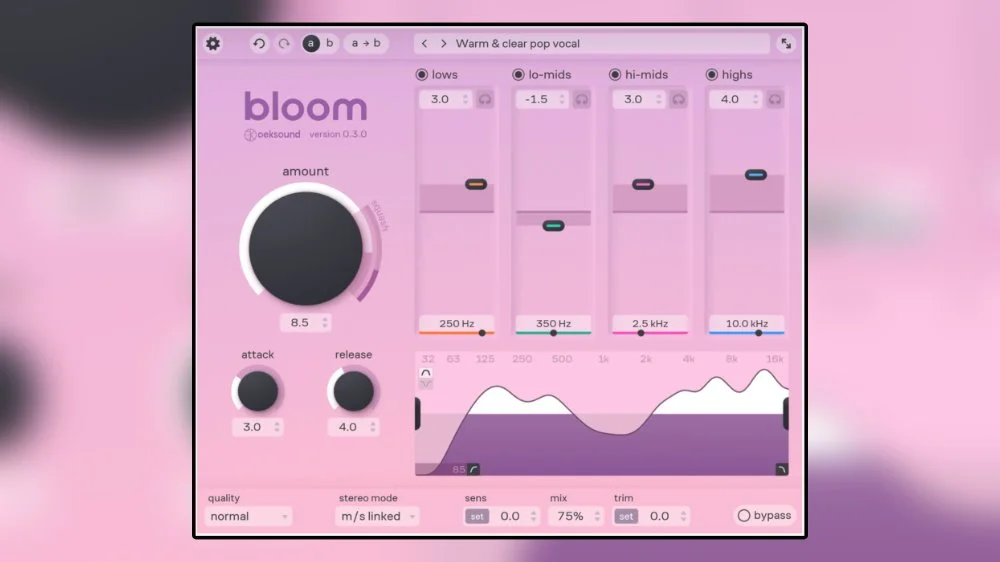Click the orange lows band fader handle
1000x562 pixels.
[476, 184]
